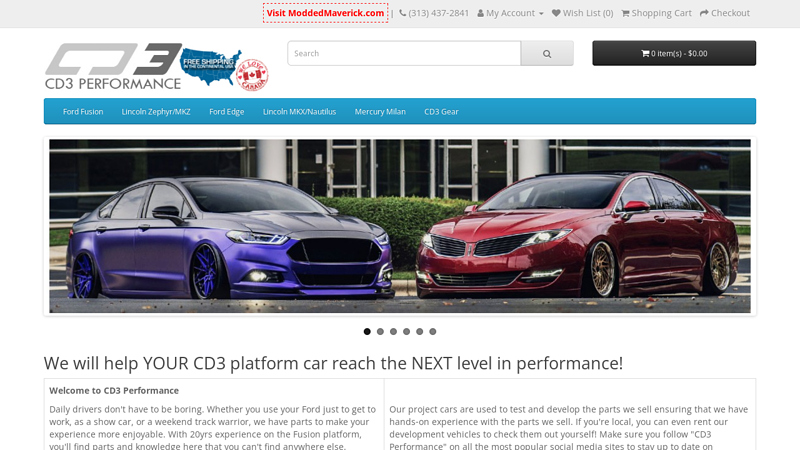Click the Visit ModdedMaverick.com link

325,13
